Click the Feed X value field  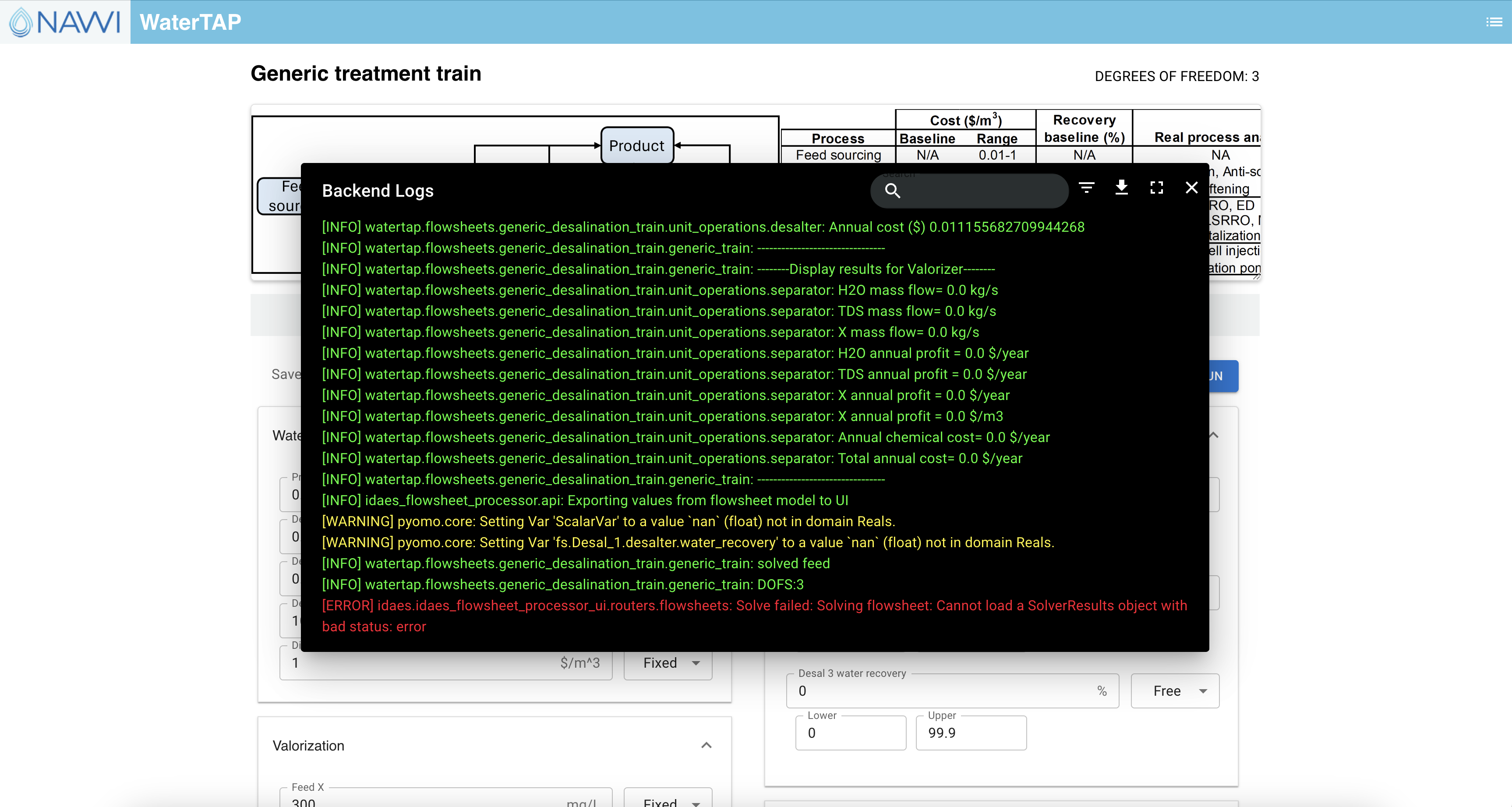[446, 798]
